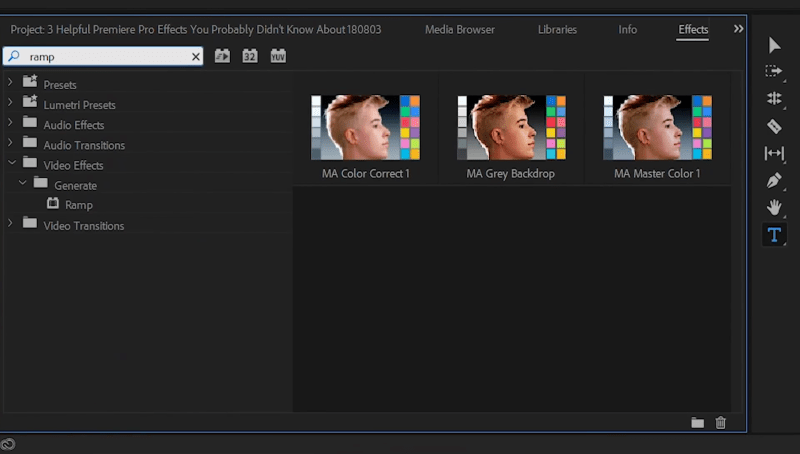The image size is (800, 454).
Task: Select the Audio Transitions row
Action: [x=147, y=145]
